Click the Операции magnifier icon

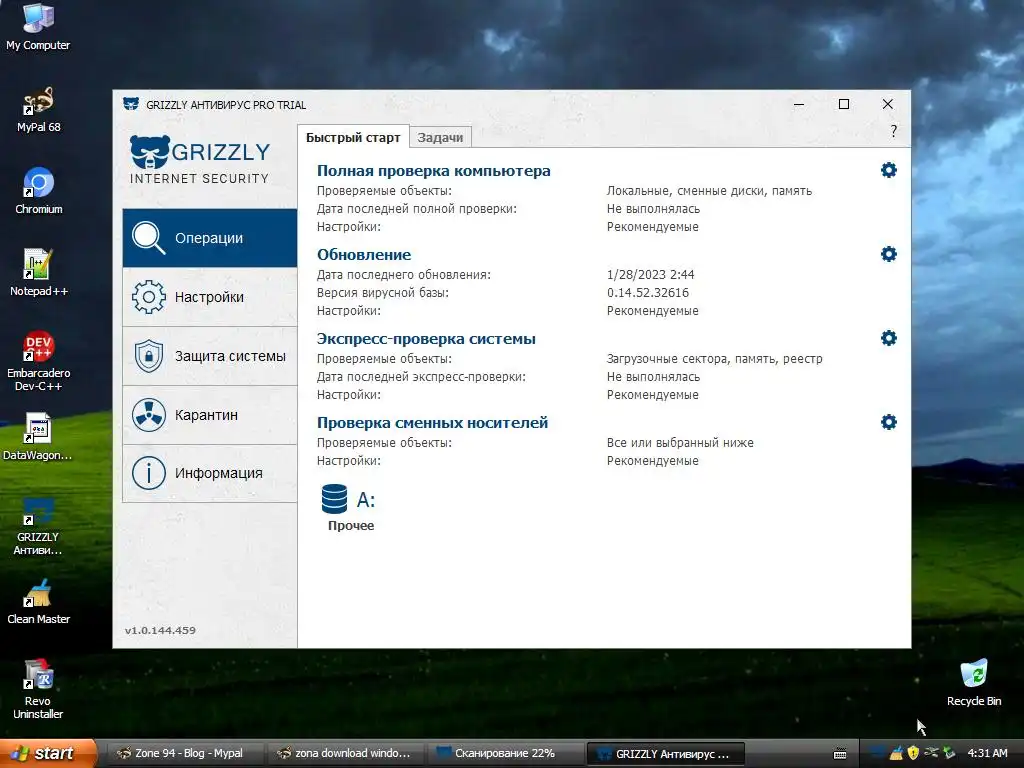tap(148, 238)
